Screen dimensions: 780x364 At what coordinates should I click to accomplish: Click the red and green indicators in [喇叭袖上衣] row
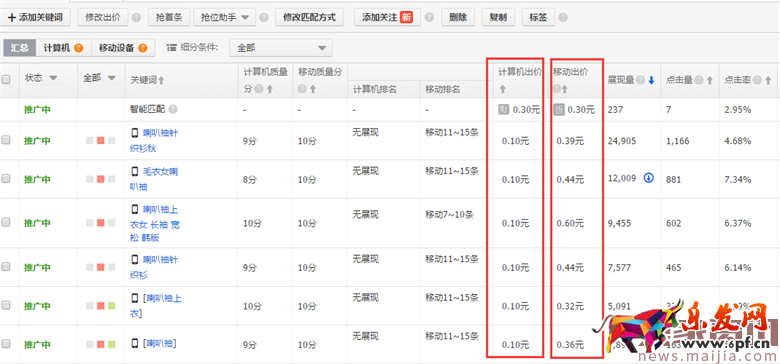[100, 305]
